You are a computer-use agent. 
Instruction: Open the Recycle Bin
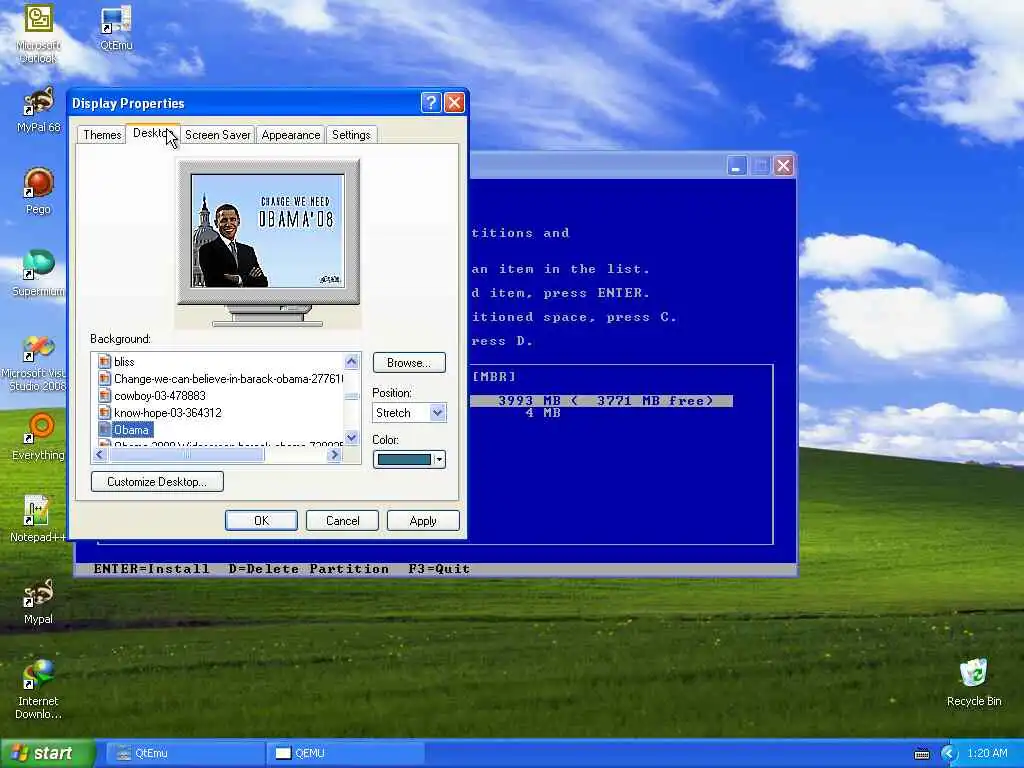coord(974,682)
